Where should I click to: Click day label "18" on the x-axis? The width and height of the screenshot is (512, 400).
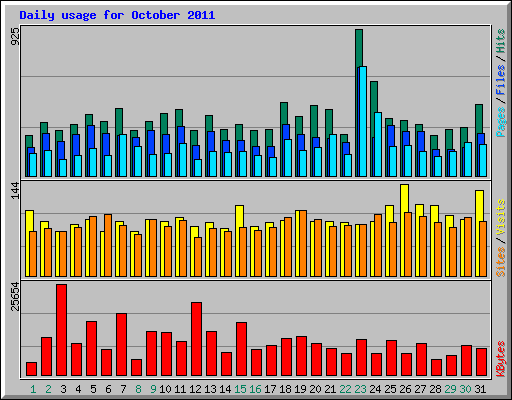click(285, 389)
